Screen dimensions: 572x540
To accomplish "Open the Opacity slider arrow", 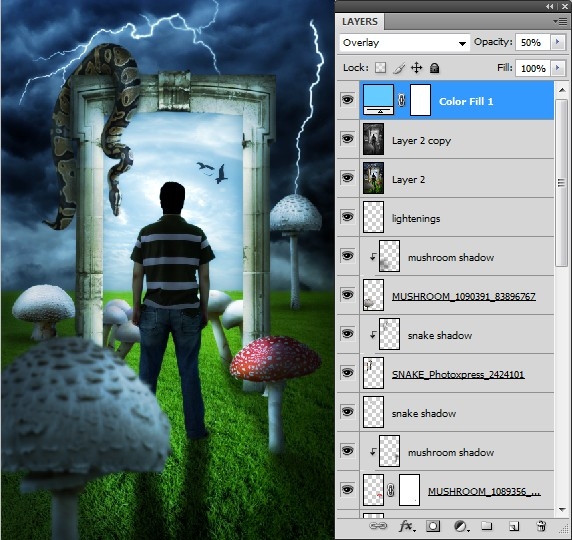I will [x=557, y=42].
